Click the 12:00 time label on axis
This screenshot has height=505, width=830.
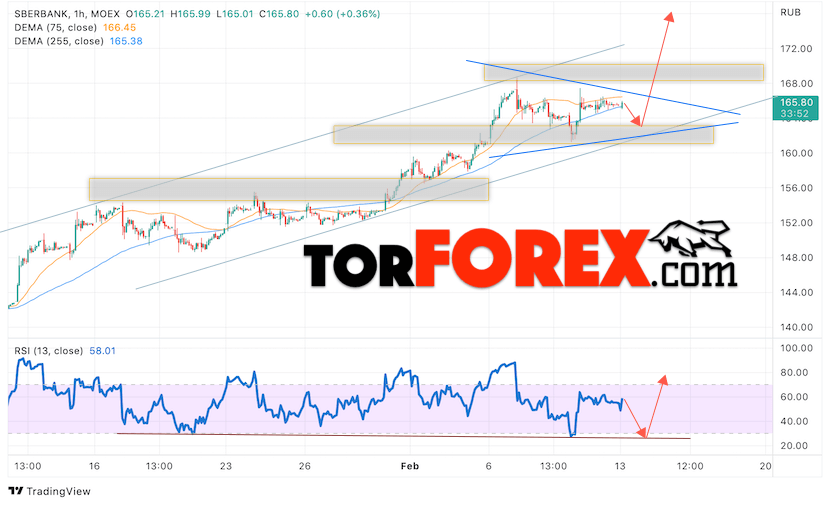pyautogui.click(x=690, y=466)
